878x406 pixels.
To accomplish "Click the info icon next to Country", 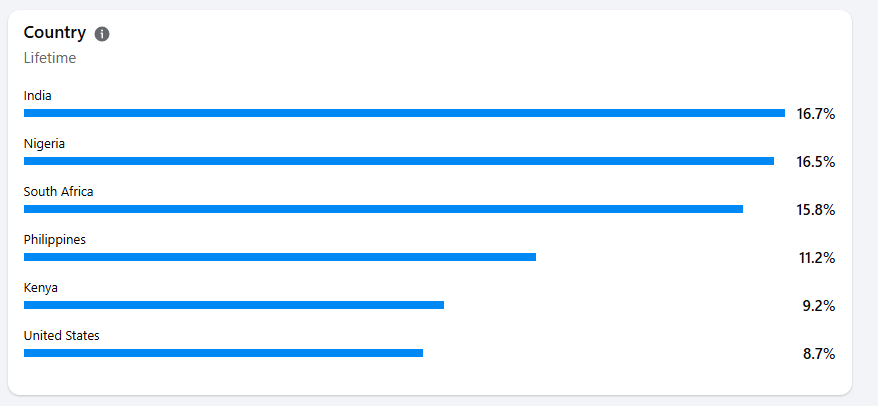I will tap(102, 34).
